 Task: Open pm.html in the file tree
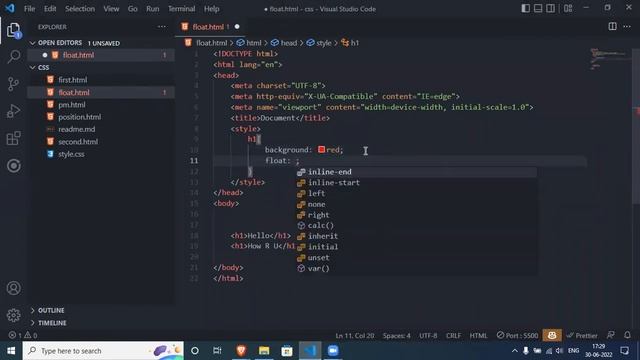click(71, 104)
